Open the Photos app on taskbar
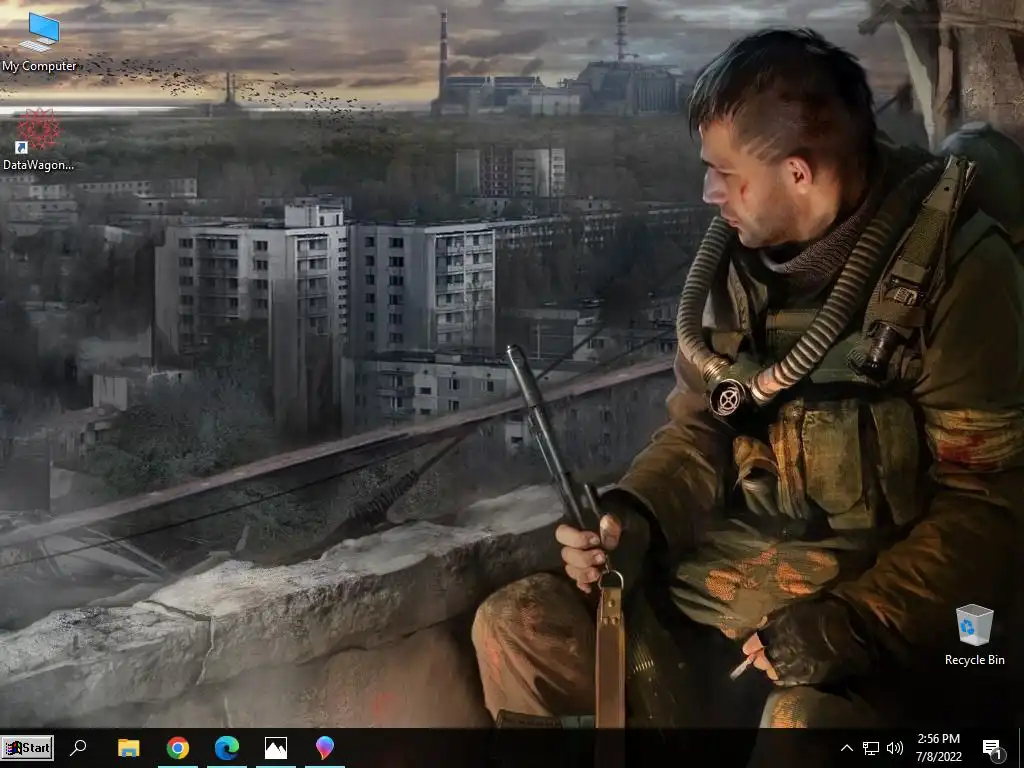1024x768 pixels. (x=276, y=748)
